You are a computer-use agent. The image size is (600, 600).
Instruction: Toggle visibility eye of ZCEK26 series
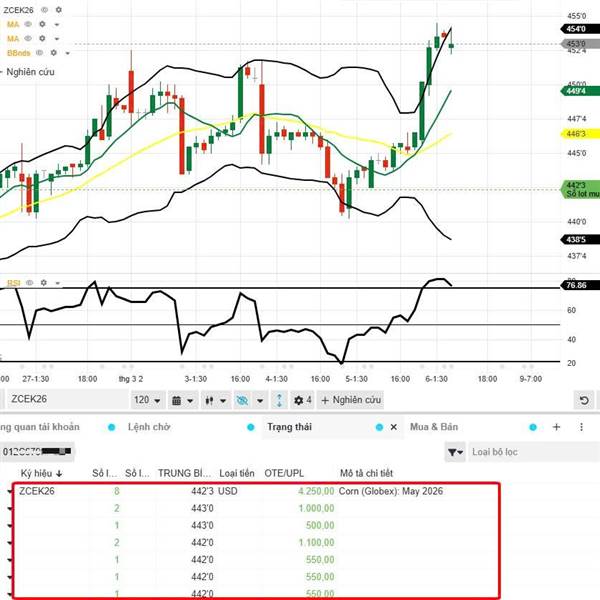[45, 8]
